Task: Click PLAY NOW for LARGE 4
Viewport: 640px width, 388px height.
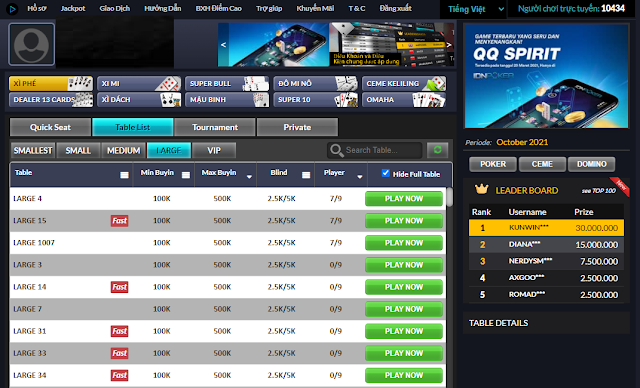Action: click(404, 199)
